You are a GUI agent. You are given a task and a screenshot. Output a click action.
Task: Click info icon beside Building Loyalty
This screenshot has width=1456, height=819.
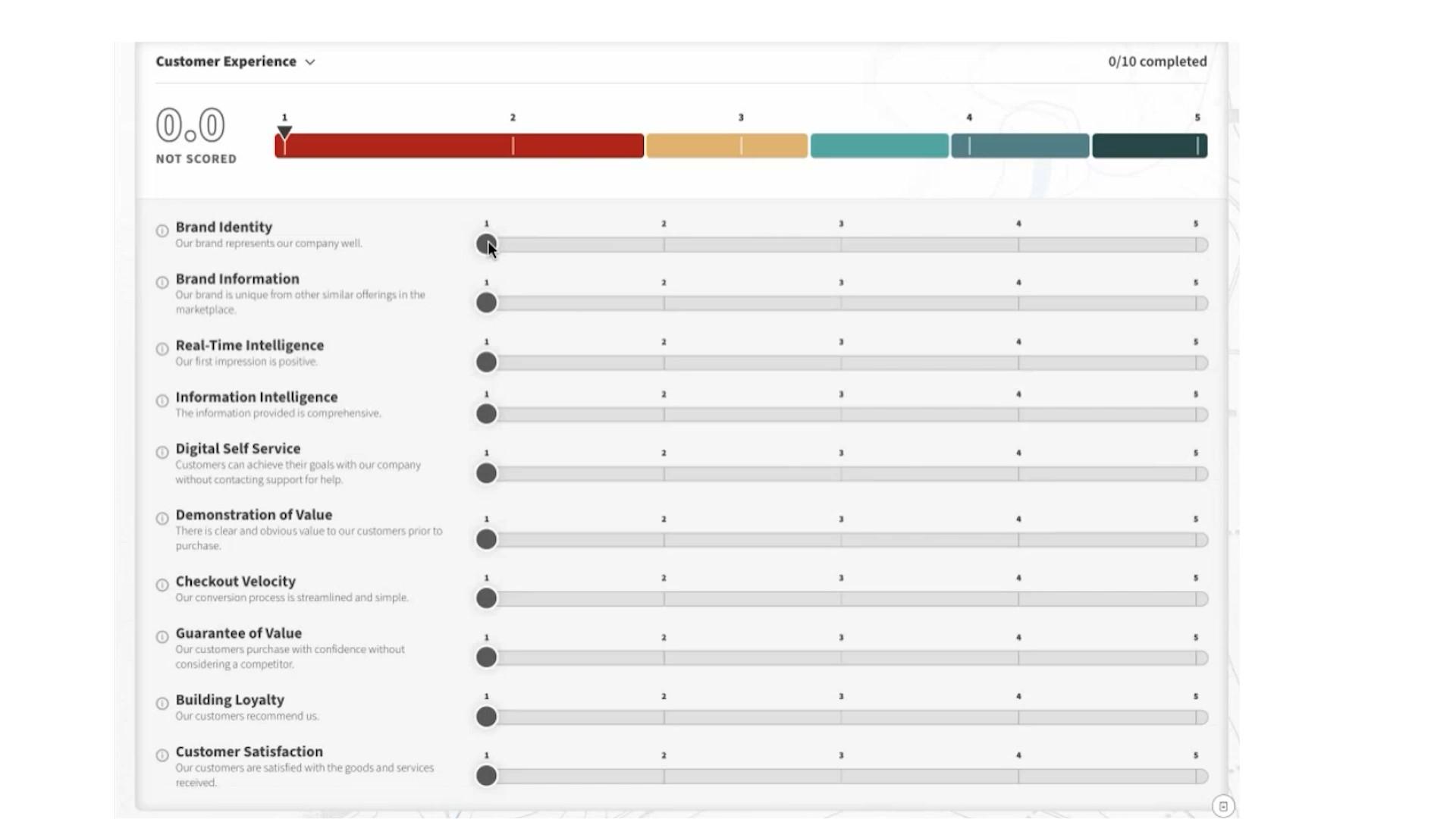(x=162, y=703)
